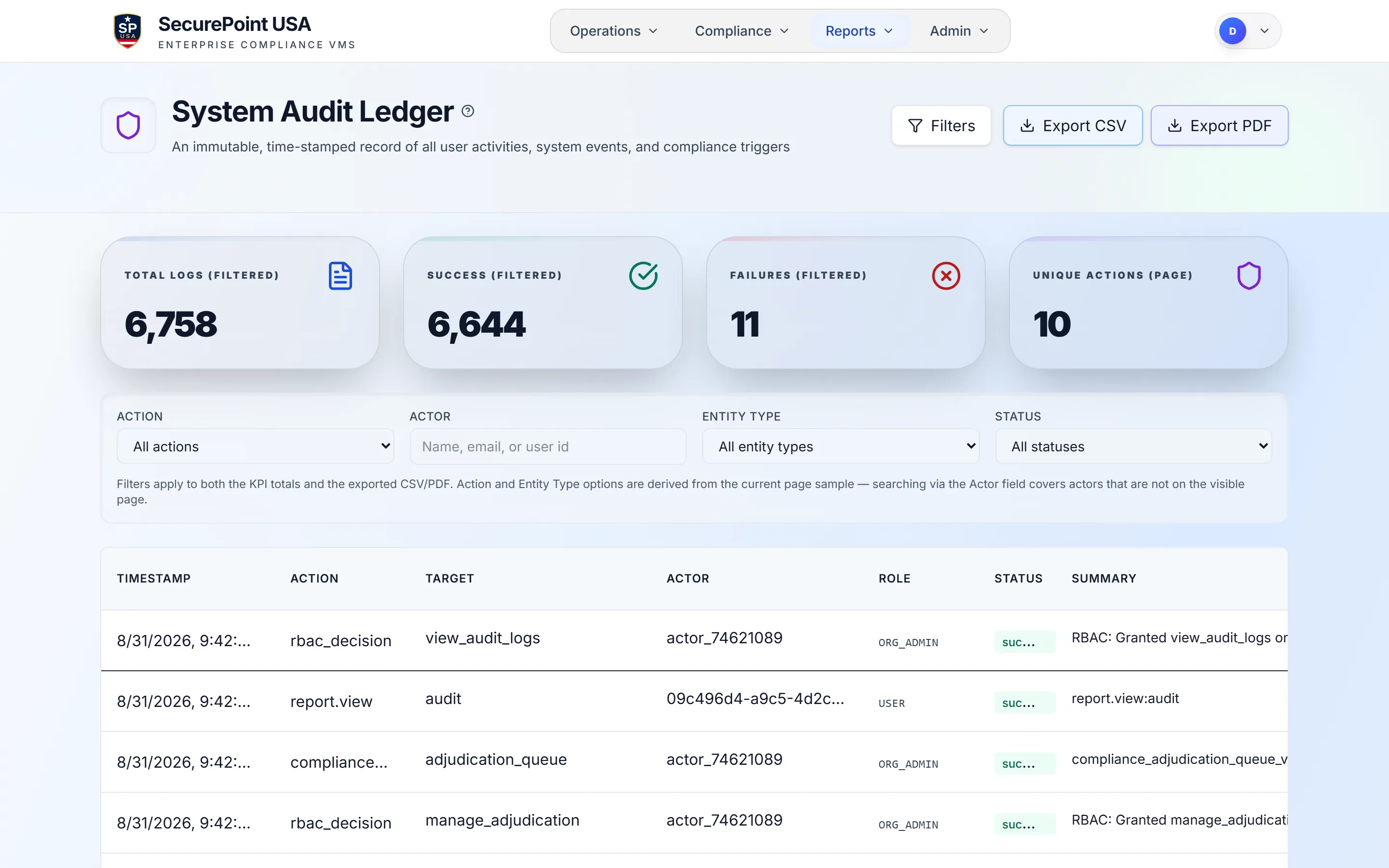This screenshot has height=868, width=1389.
Task: Expand the user account chevron
Action: coord(1265,31)
